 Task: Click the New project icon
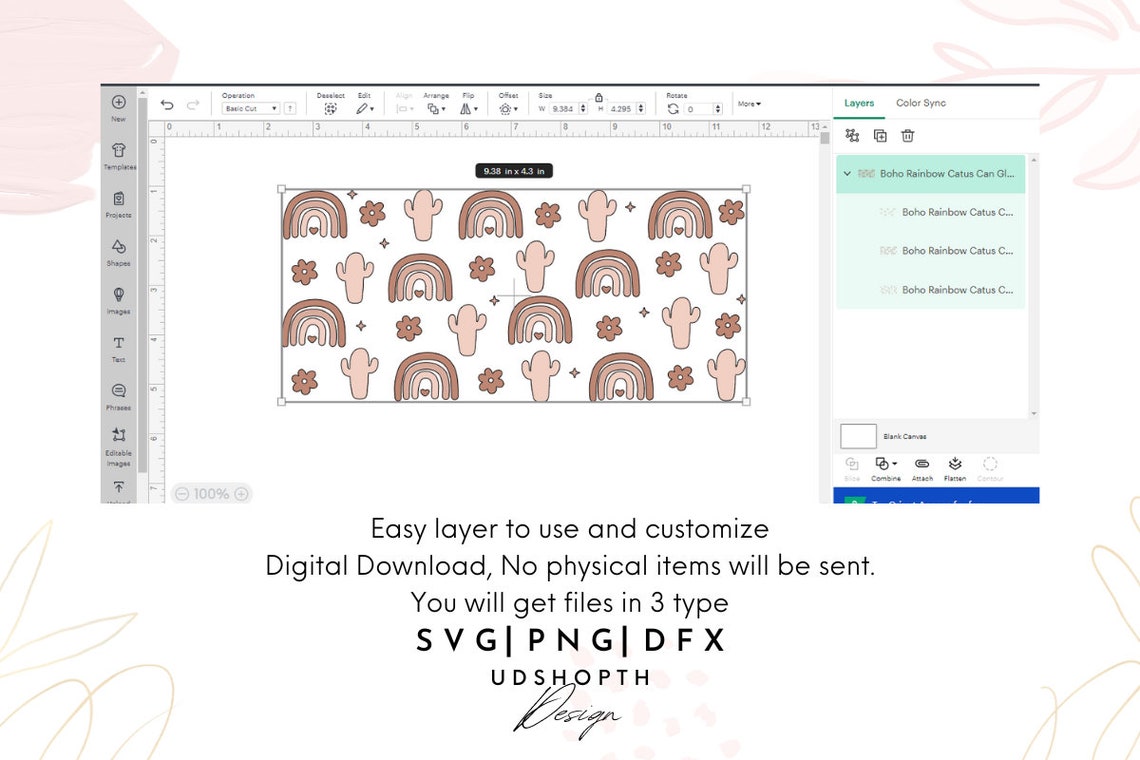119,103
